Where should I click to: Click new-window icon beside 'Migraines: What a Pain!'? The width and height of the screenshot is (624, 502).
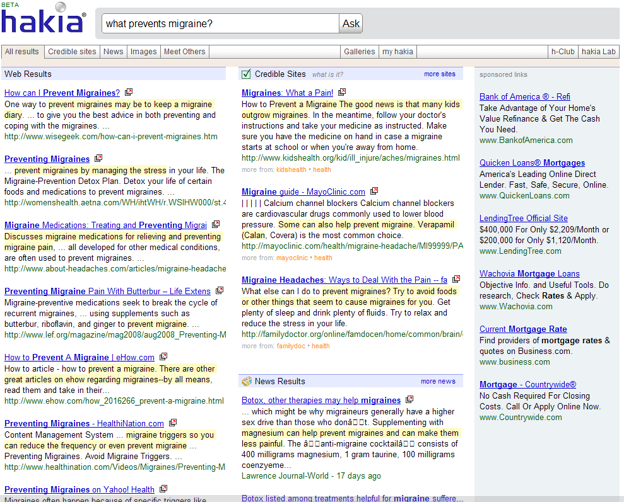pos(343,93)
